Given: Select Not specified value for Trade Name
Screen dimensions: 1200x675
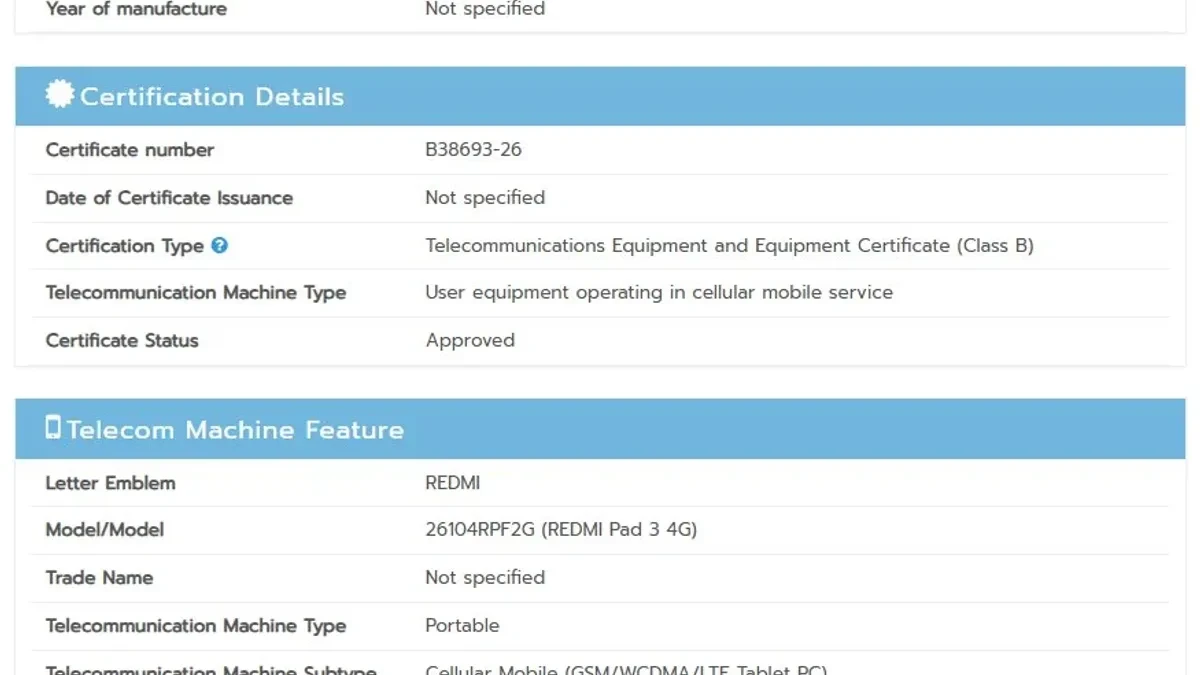Looking at the screenshot, I should click(x=485, y=578).
